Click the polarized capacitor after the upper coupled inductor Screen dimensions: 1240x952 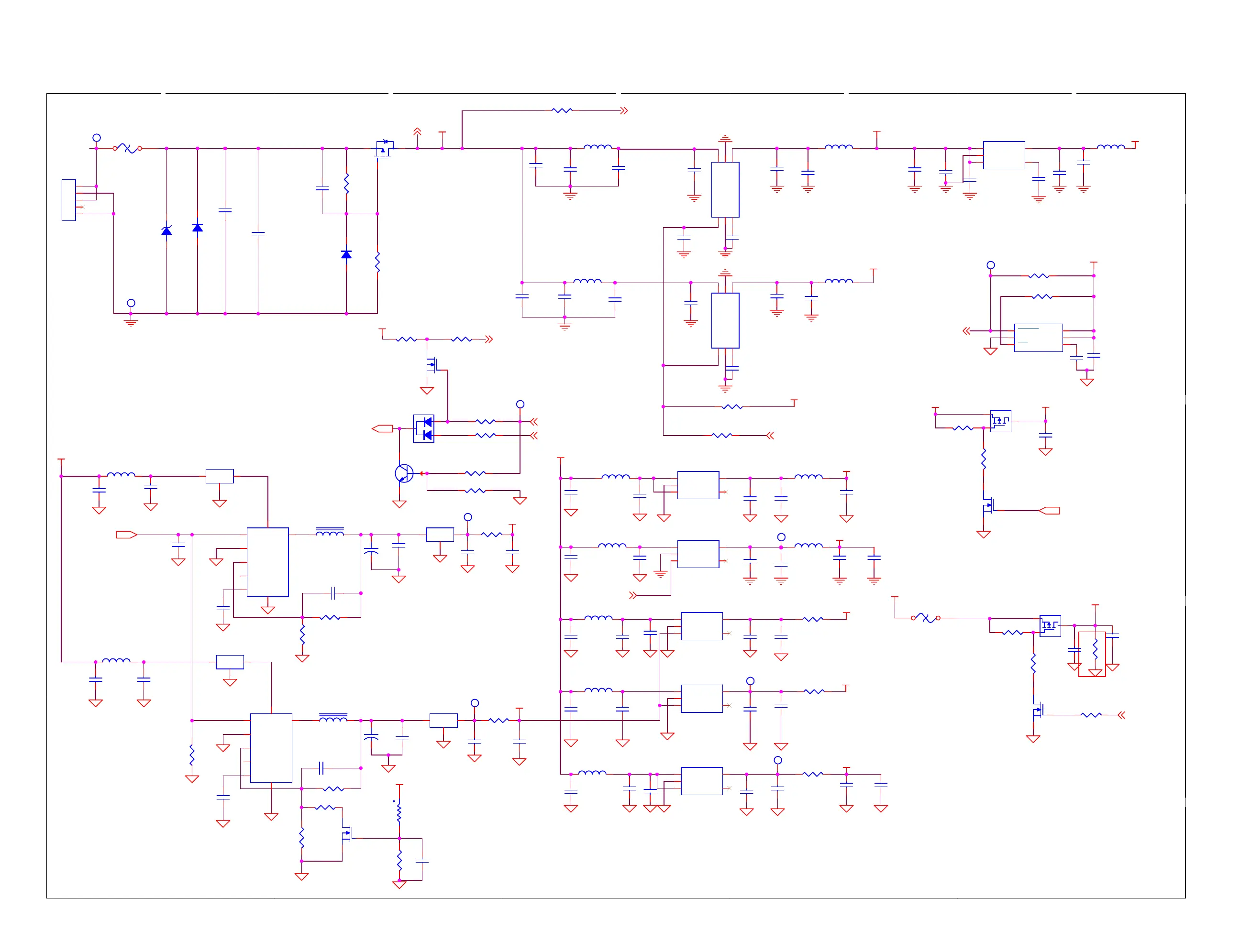pyautogui.click(x=371, y=551)
